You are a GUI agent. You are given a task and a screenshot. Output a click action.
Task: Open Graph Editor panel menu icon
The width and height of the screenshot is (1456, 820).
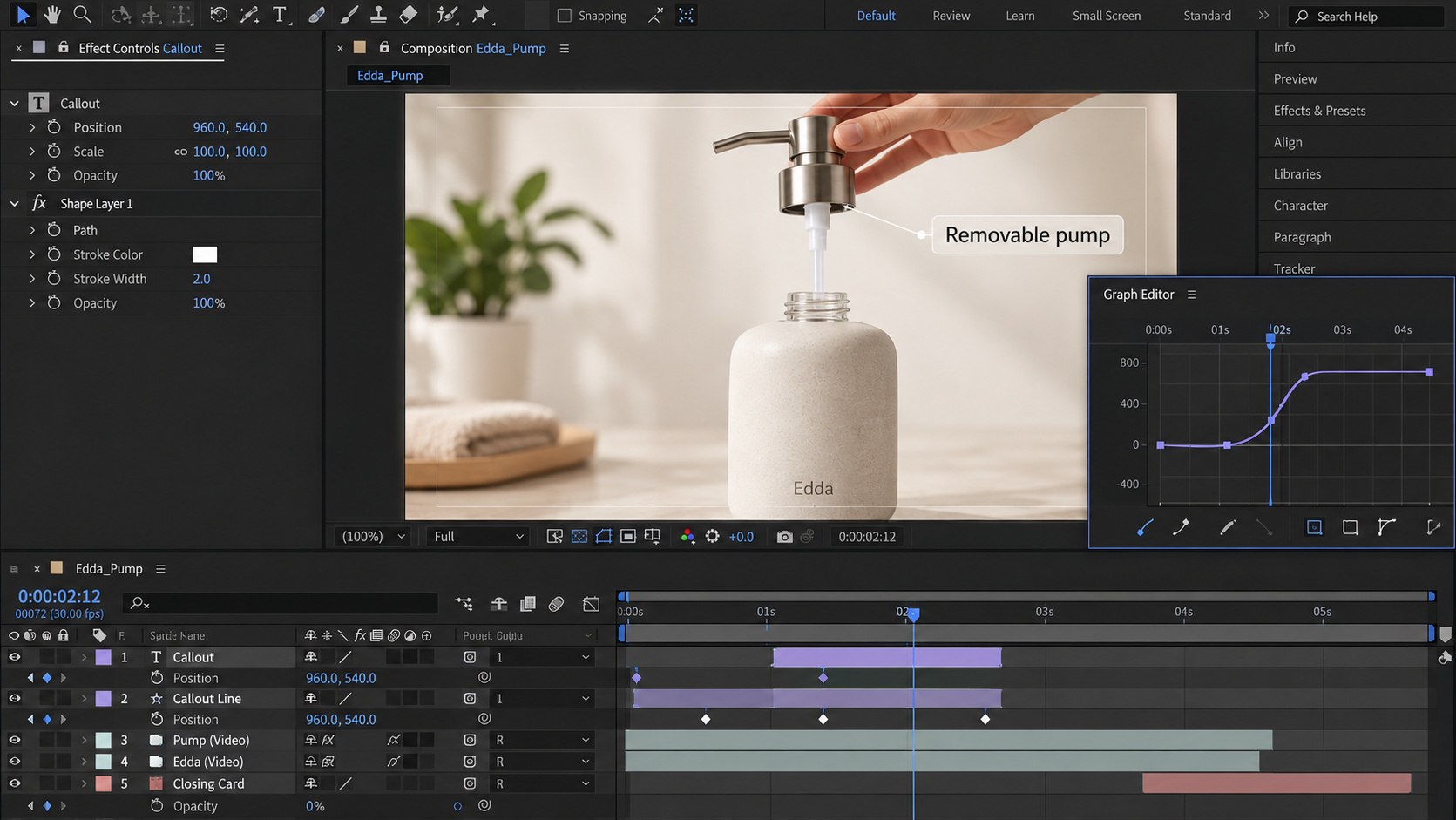coord(1192,295)
